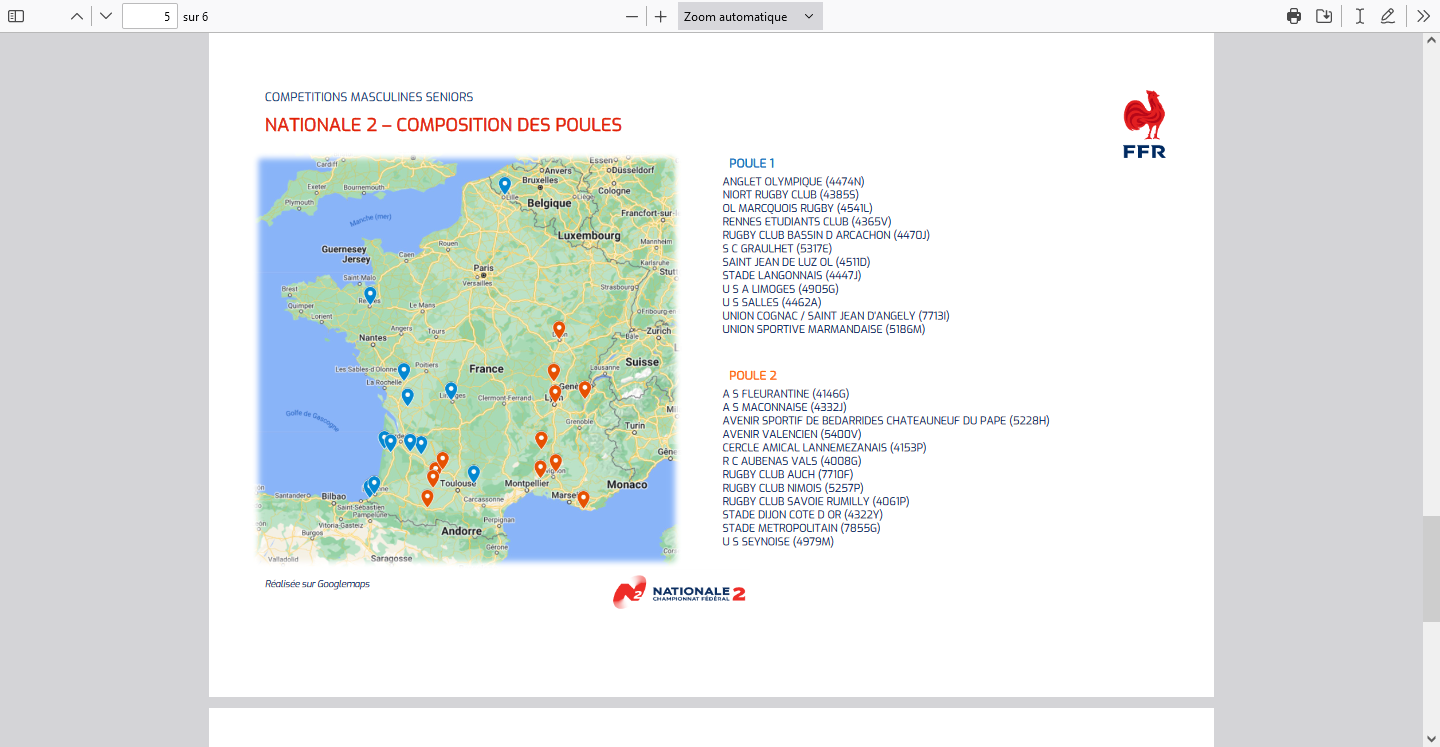Click U S SALLES (4462A) text

point(772,303)
